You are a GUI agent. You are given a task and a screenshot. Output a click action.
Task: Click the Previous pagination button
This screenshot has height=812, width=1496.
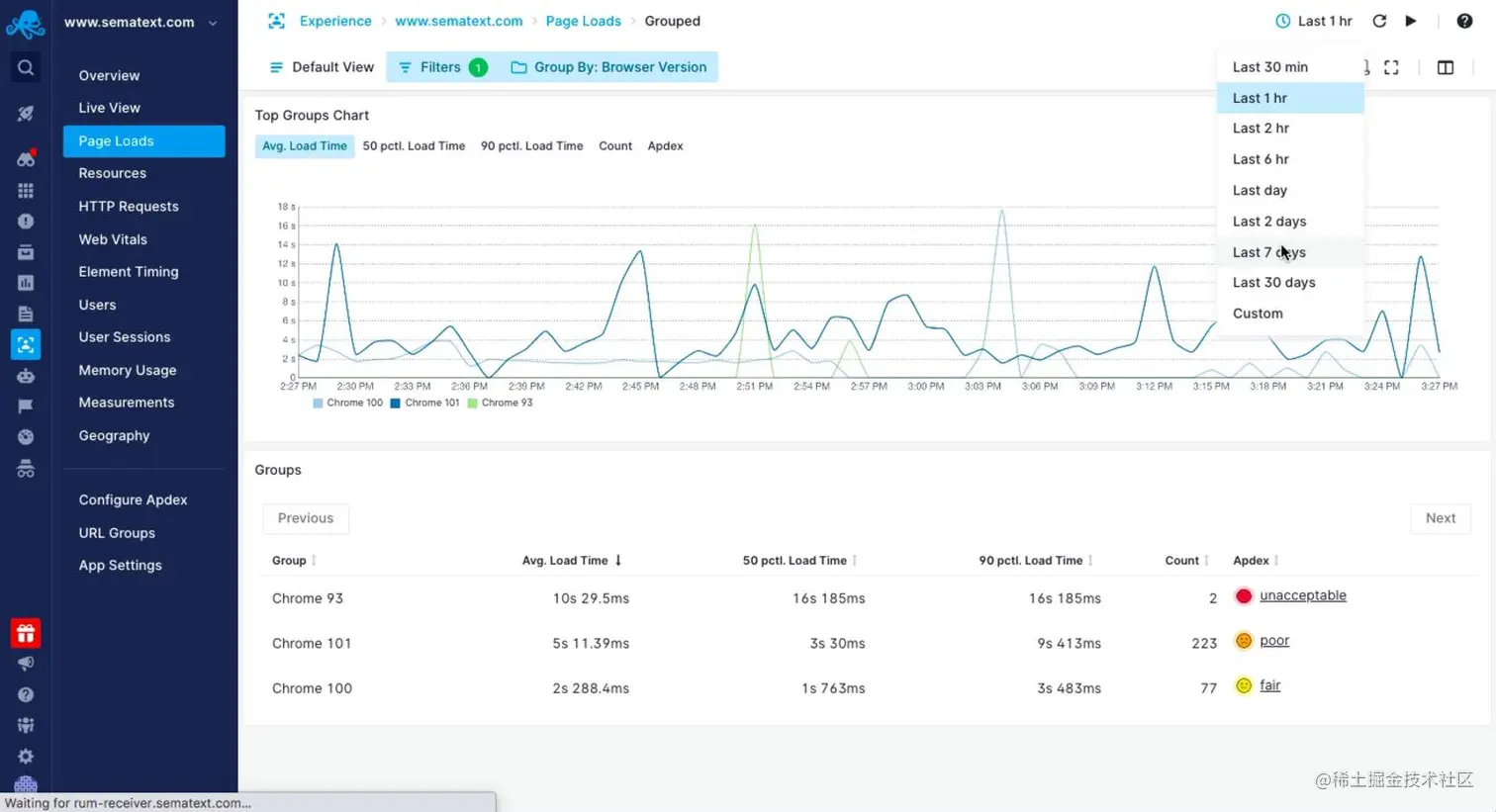point(306,518)
